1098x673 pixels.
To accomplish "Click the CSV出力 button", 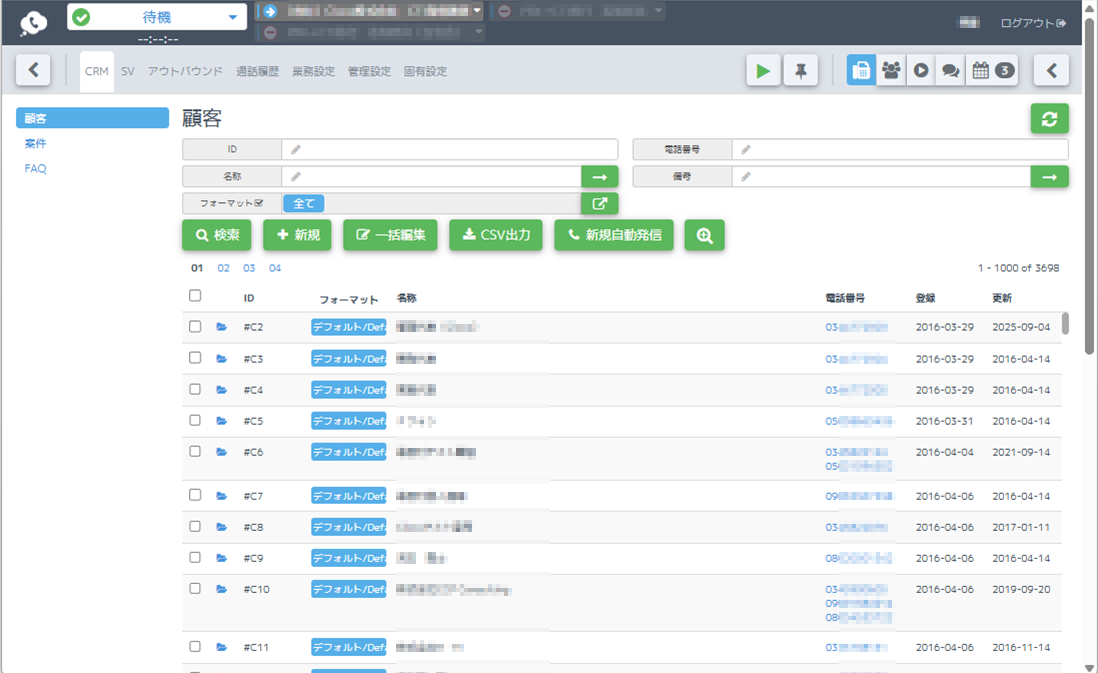I will pos(496,235).
